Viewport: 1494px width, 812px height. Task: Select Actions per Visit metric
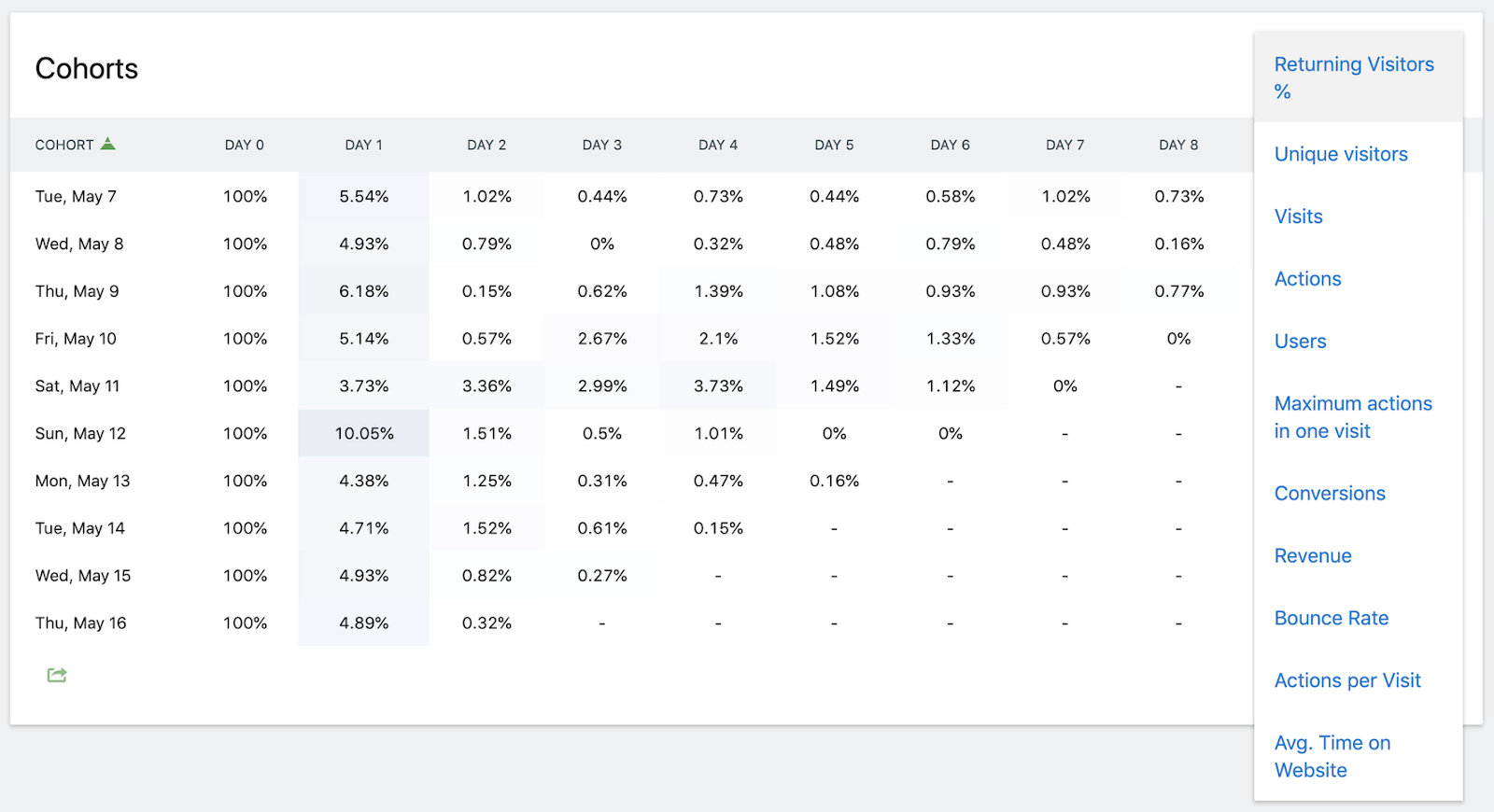point(1346,679)
